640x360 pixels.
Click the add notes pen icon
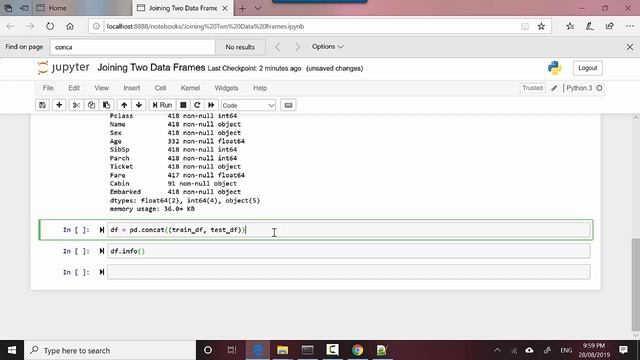point(589,27)
